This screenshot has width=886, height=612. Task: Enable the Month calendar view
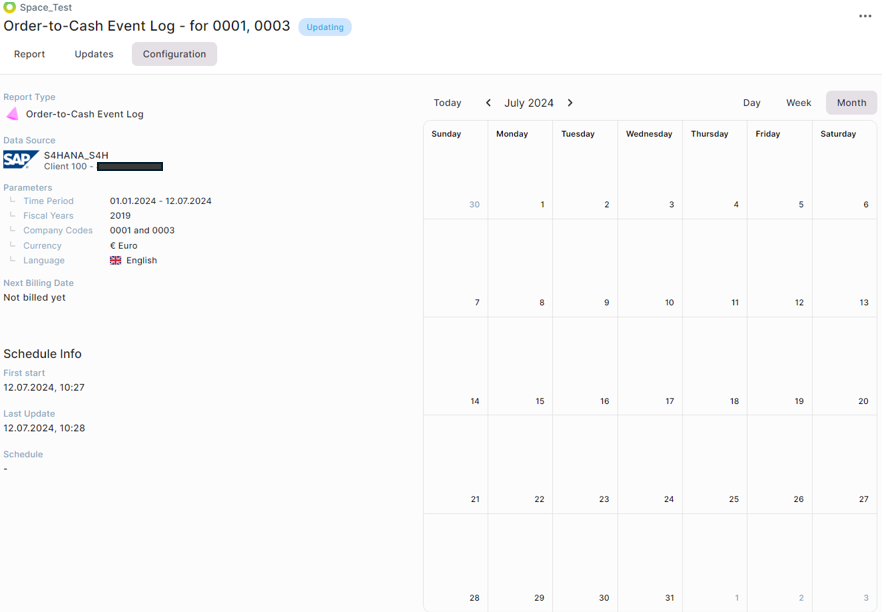pos(851,102)
